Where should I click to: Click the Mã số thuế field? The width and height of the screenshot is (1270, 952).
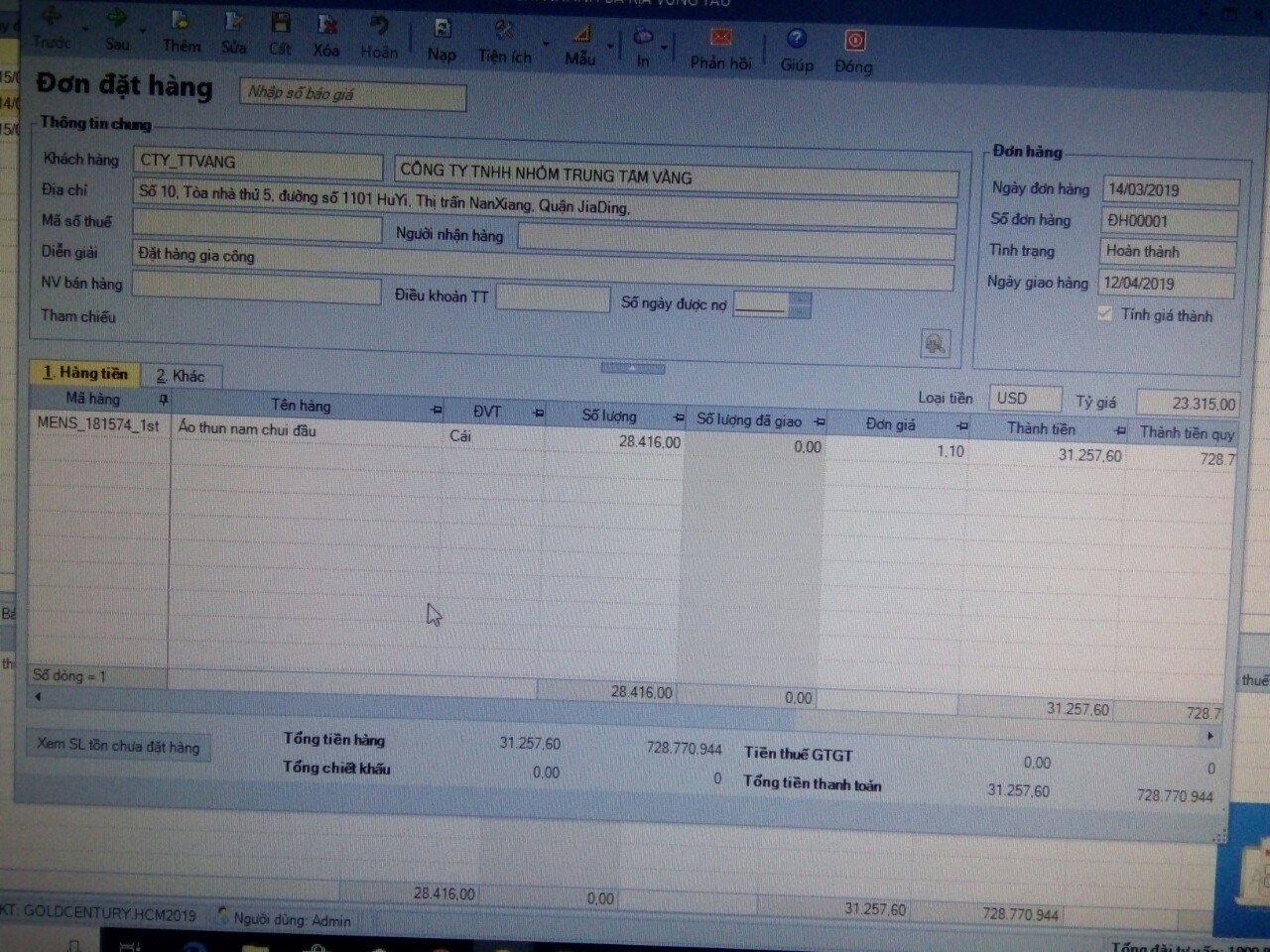coord(257,227)
